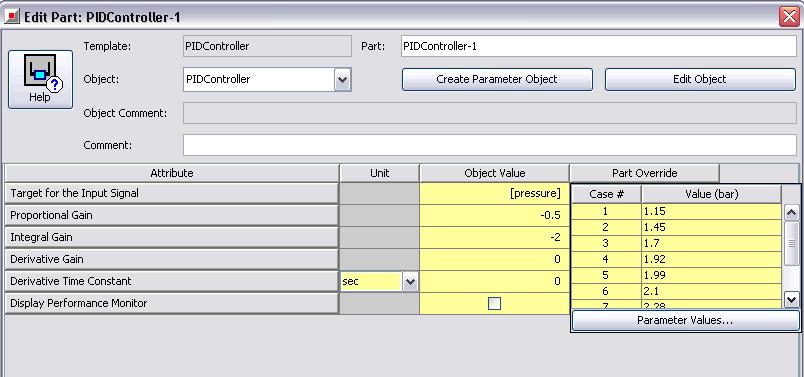804x377 pixels.
Task: Open Help for the PID controller
Action: 41,79
